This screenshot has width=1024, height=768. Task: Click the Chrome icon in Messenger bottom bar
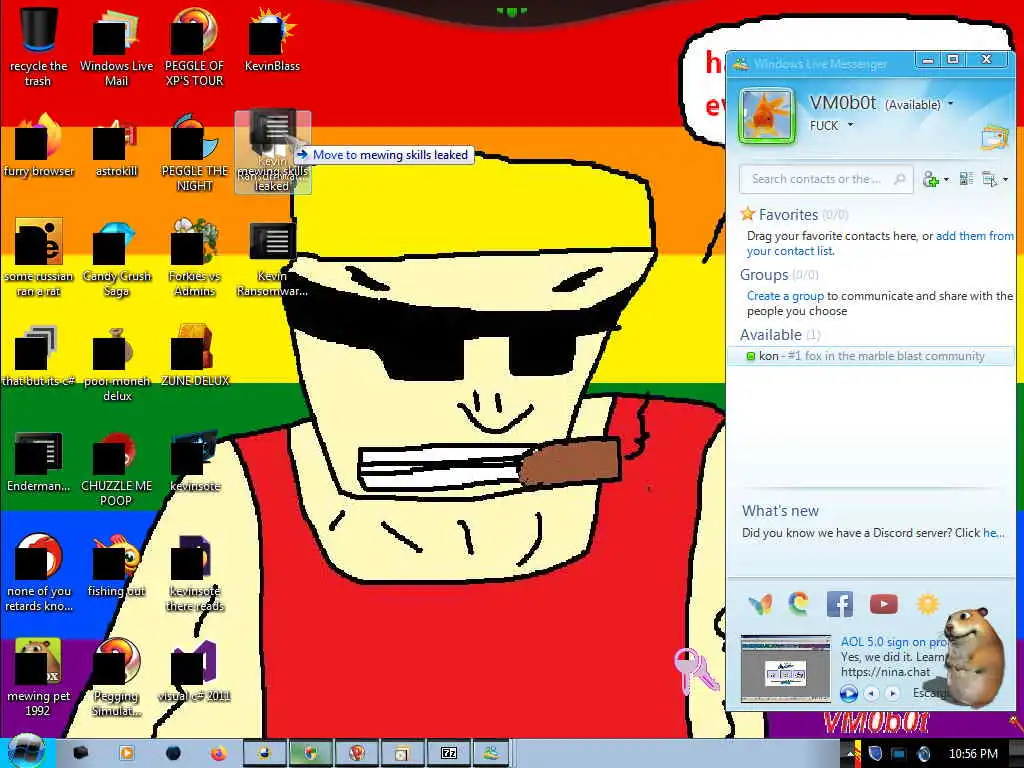click(798, 603)
